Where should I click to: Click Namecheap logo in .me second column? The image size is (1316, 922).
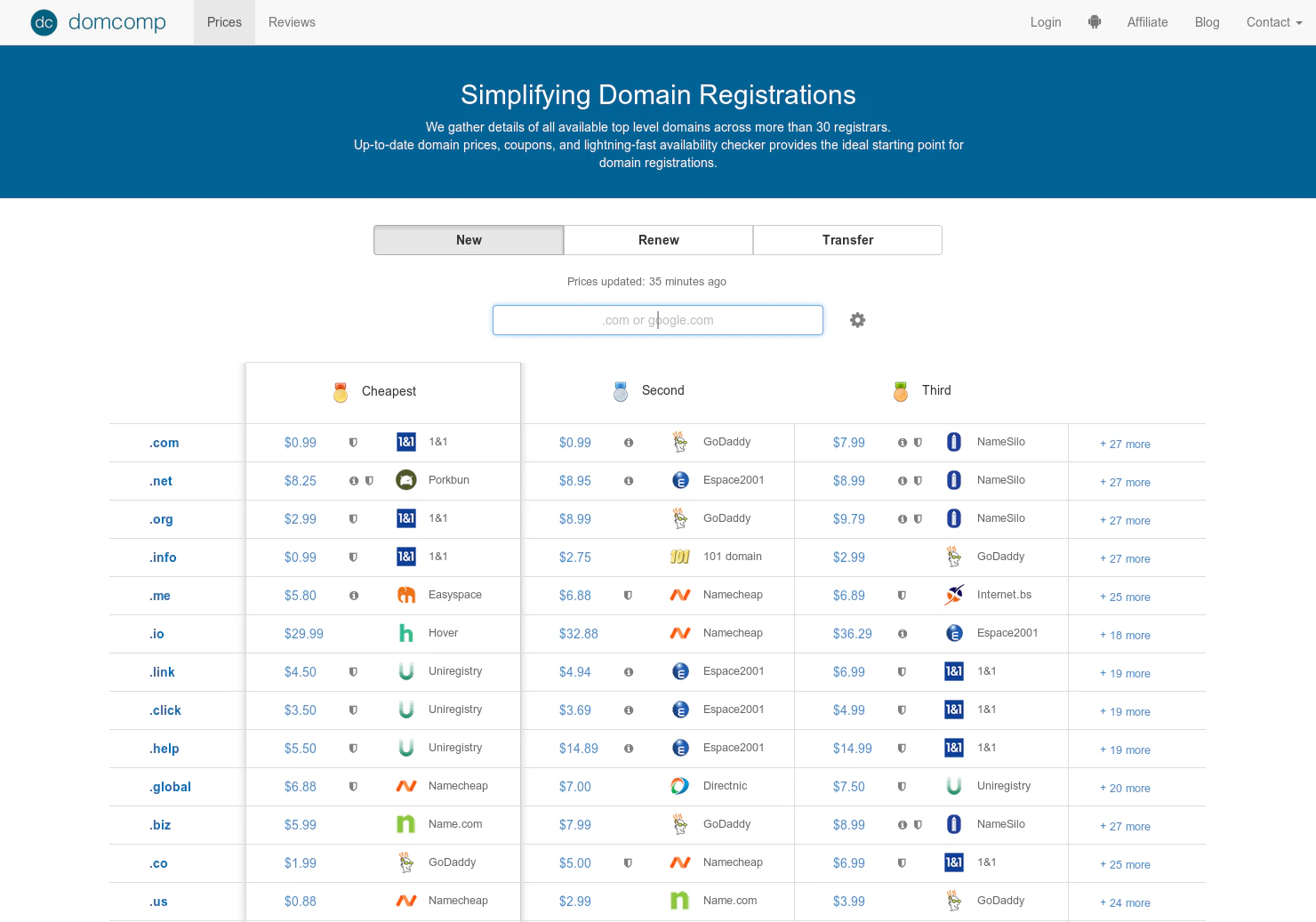[680, 595]
